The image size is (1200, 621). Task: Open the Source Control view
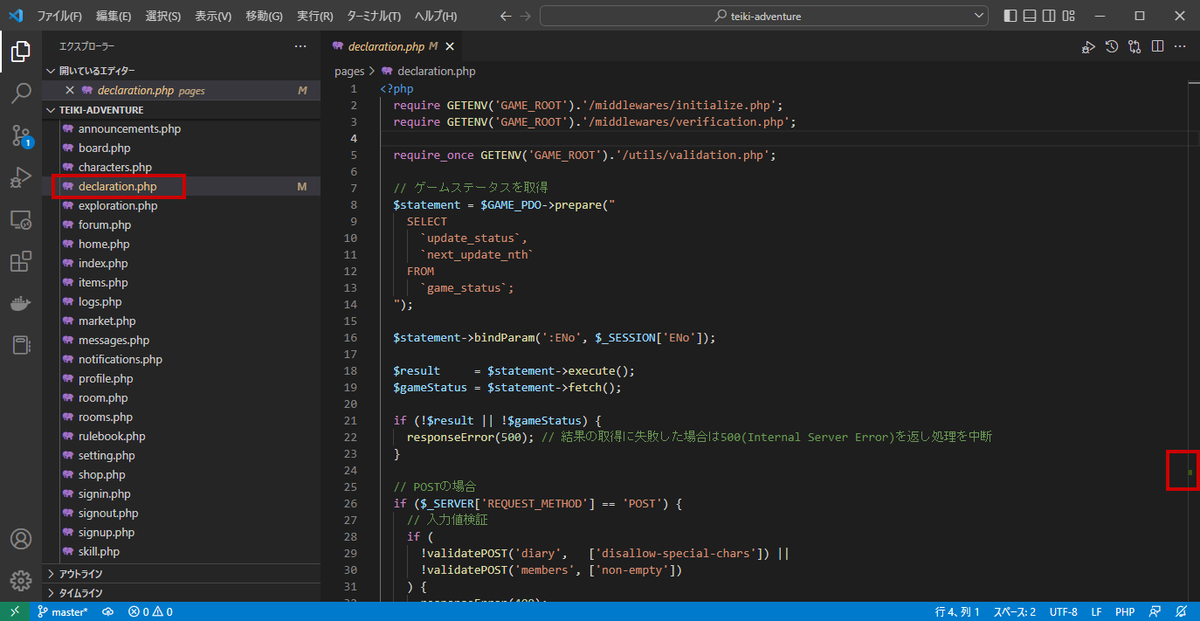point(20,136)
